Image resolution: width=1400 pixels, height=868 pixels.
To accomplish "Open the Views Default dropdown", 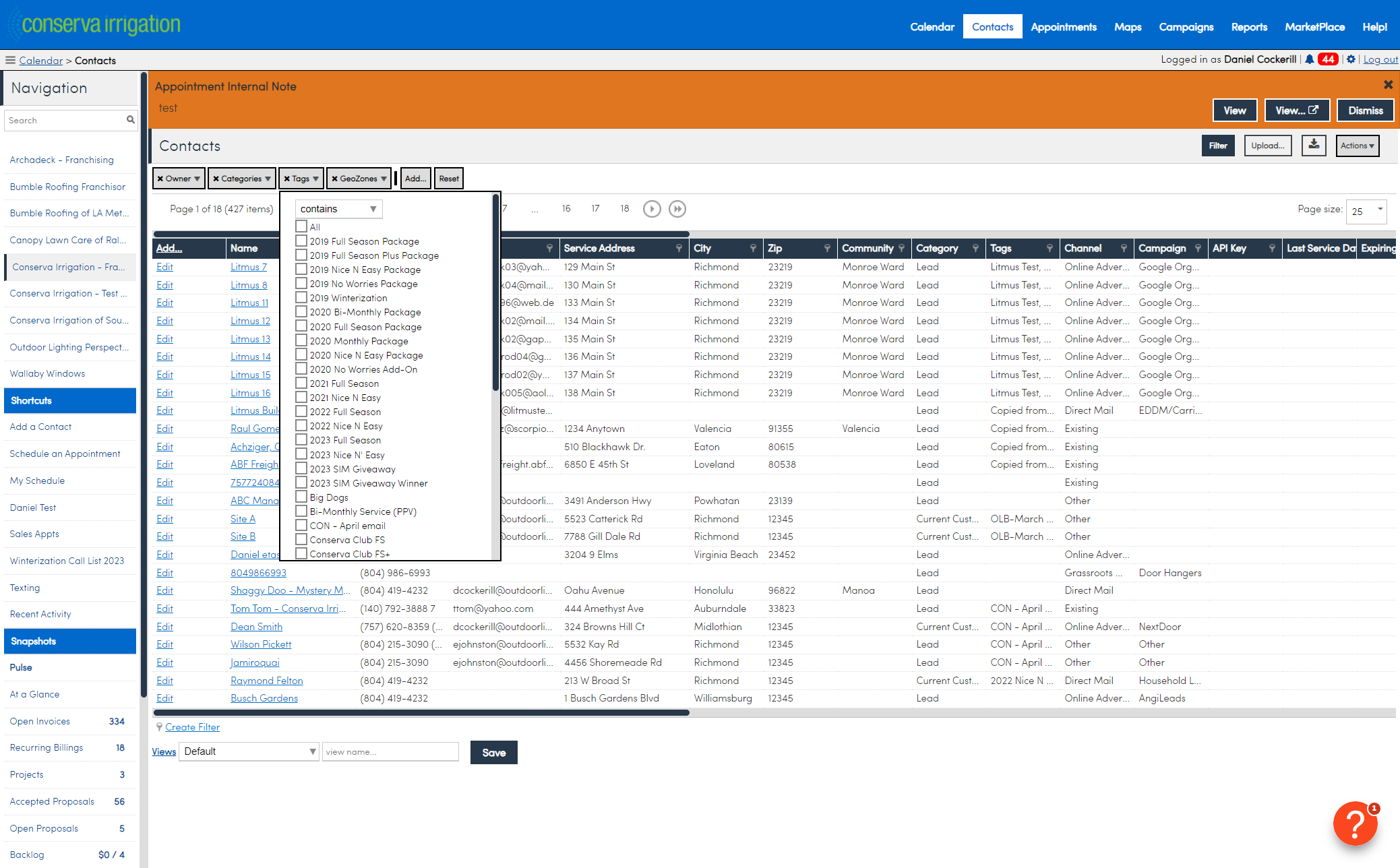I will click(x=249, y=751).
